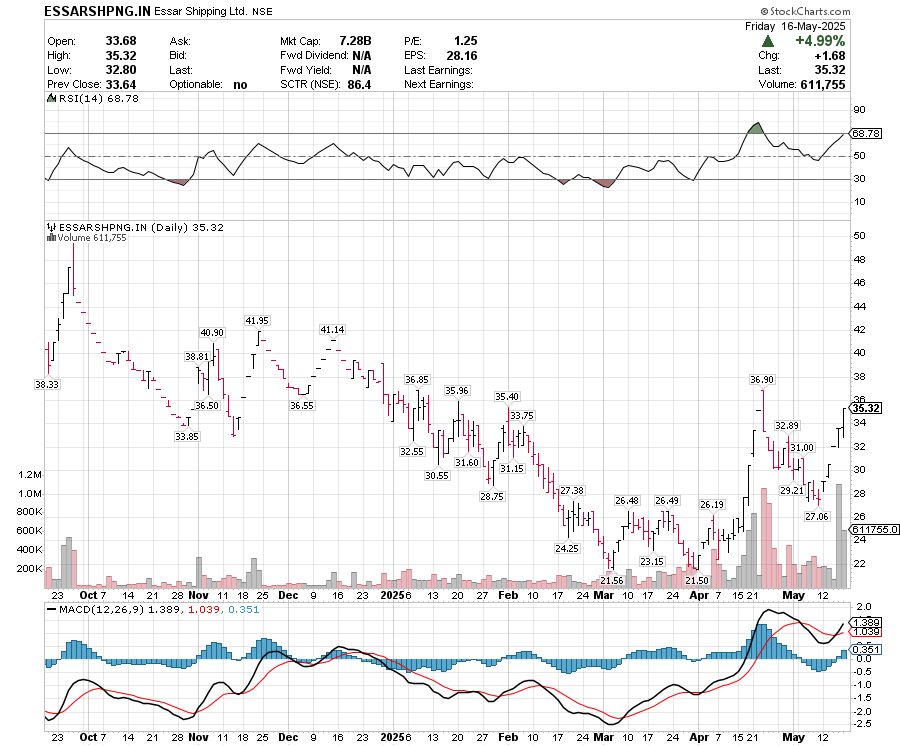This screenshot has width=900, height=746.
Task: Click the last price tag 35.32 on axis
Action: [x=866, y=408]
